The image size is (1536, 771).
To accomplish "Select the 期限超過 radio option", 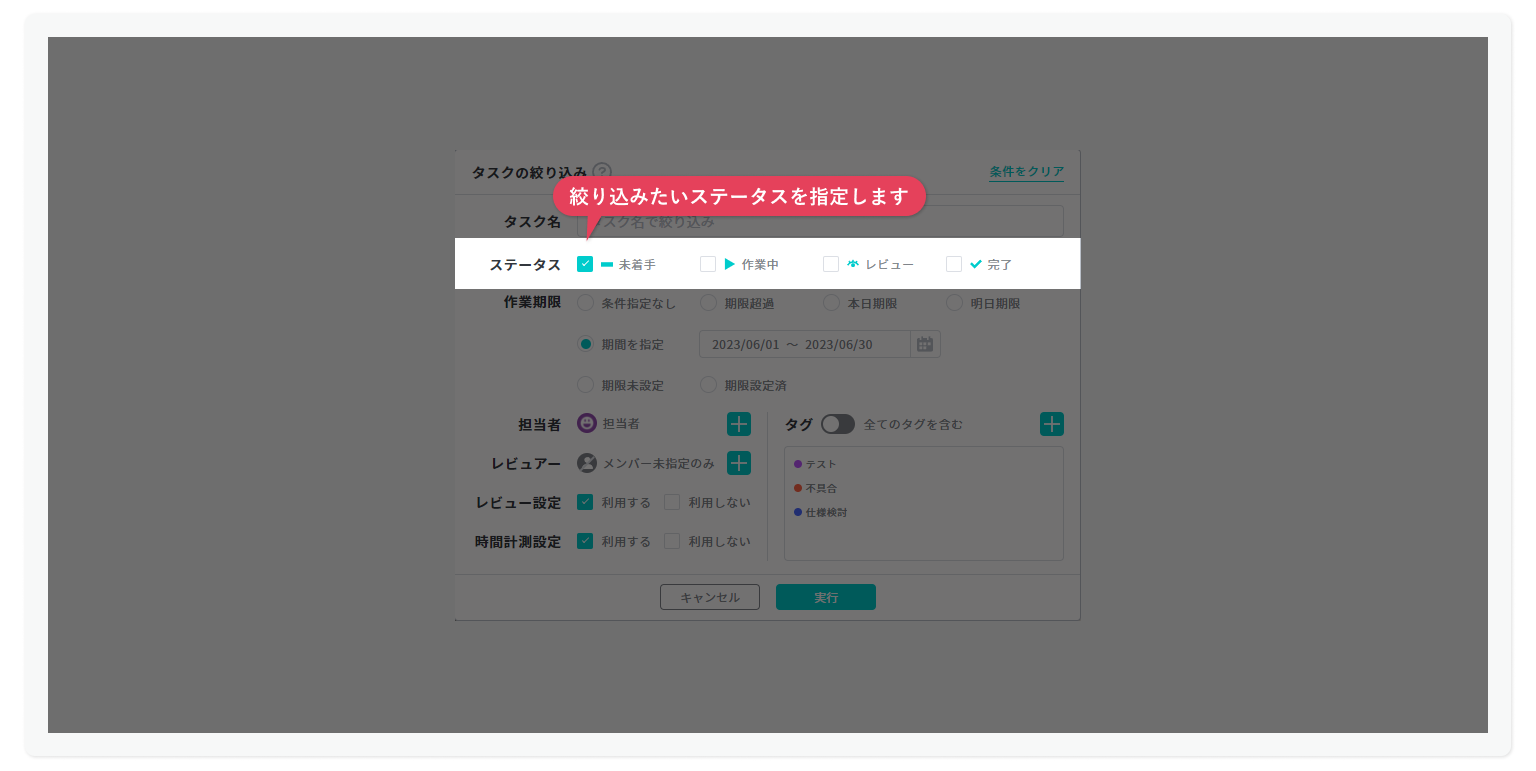I will pos(708,303).
